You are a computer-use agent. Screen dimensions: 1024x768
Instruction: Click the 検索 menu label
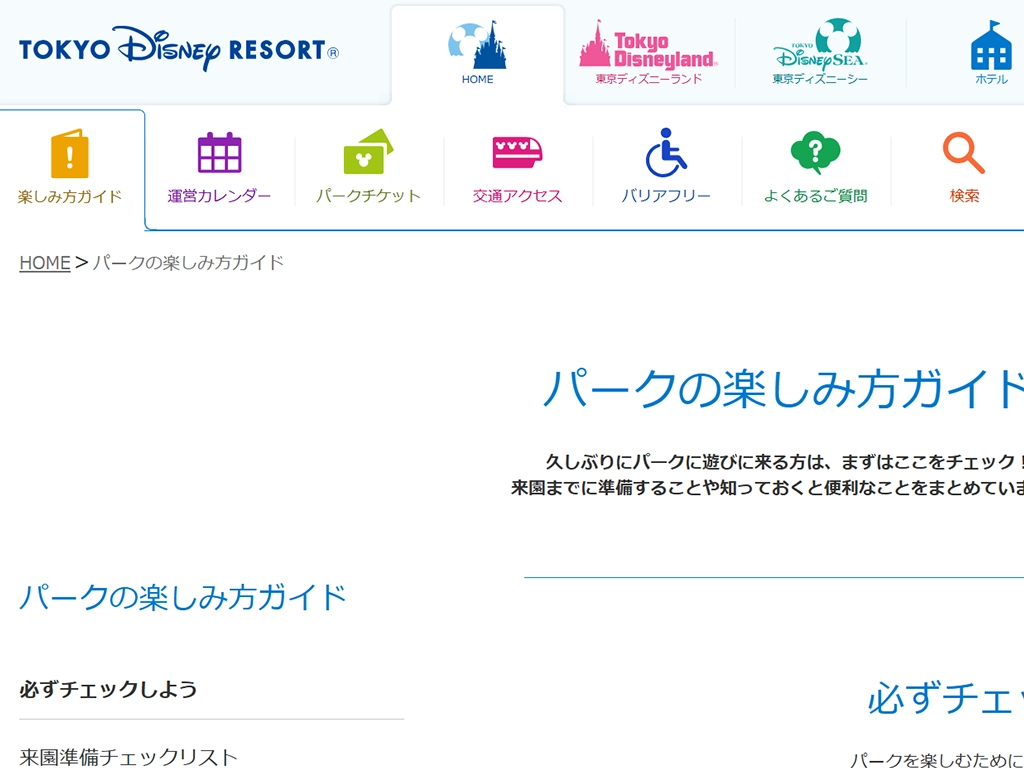[964, 196]
